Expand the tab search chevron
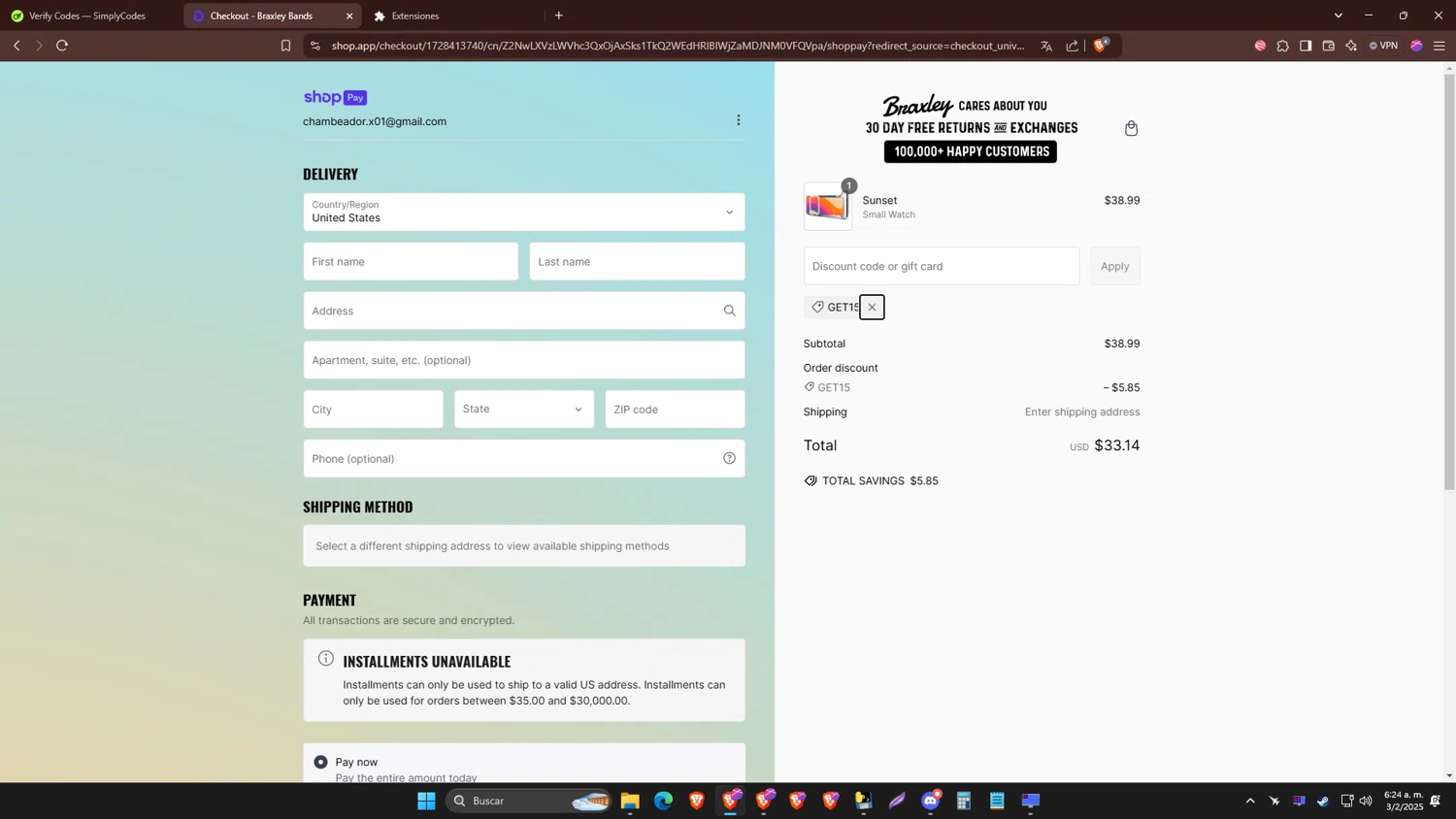 1339,16
